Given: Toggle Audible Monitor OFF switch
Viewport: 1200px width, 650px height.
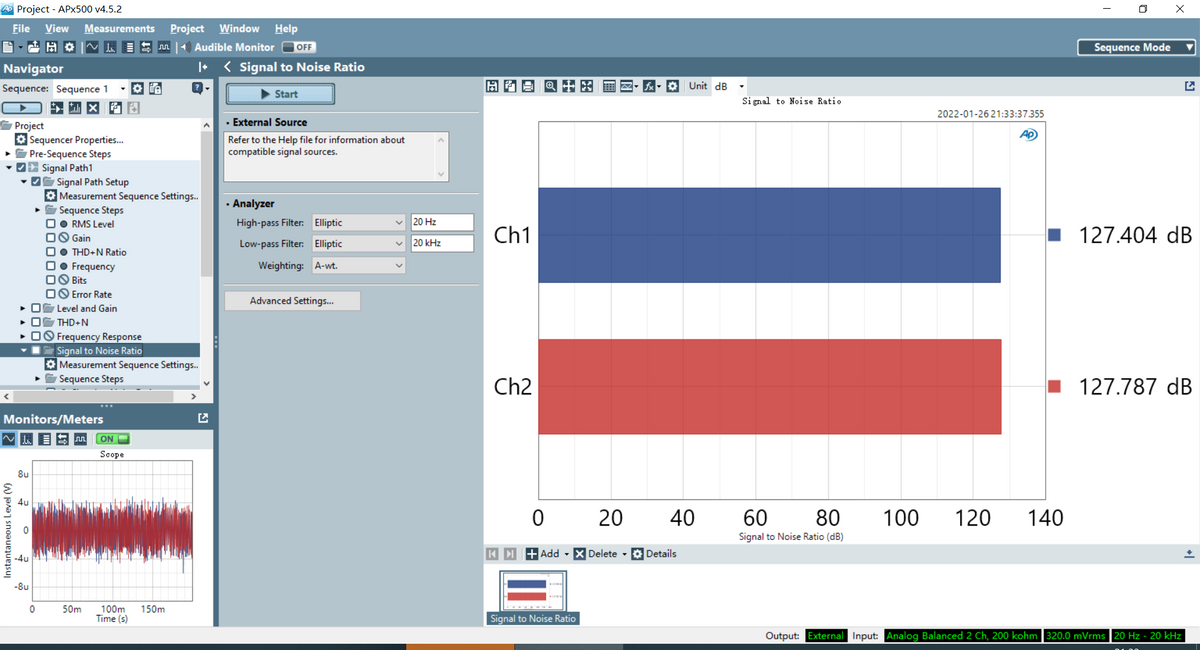Looking at the screenshot, I should (x=299, y=47).
